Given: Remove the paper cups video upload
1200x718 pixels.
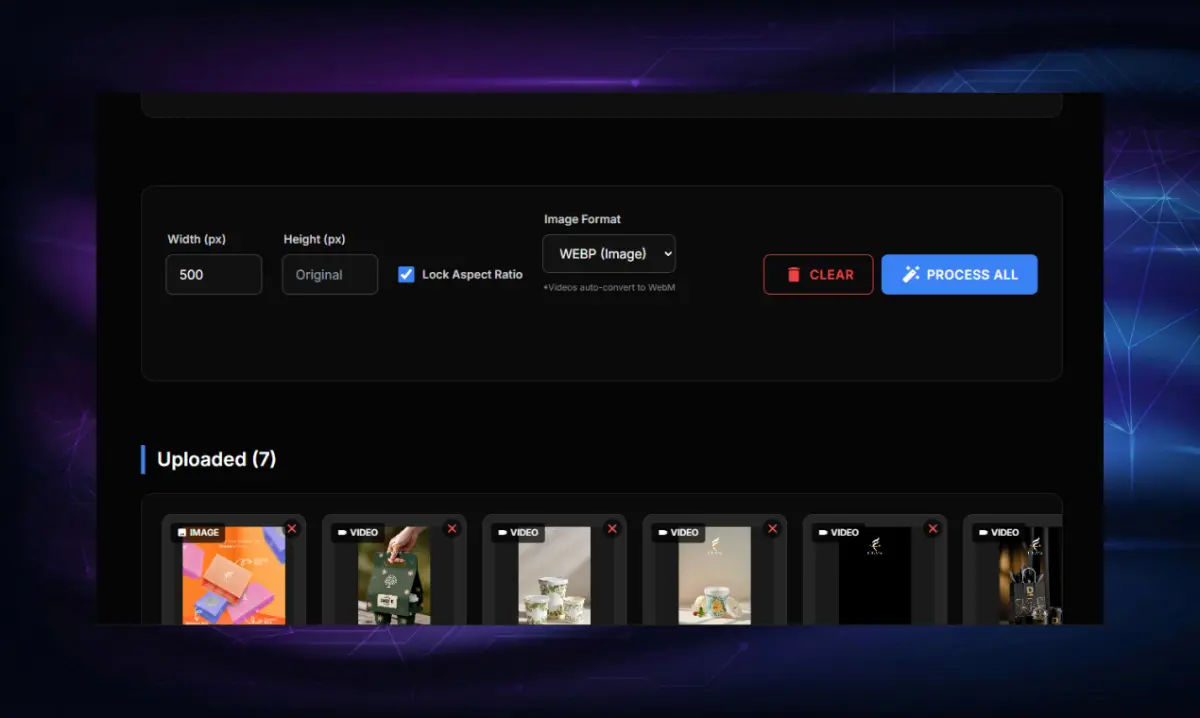Looking at the screenshot, I should [612, 529].
